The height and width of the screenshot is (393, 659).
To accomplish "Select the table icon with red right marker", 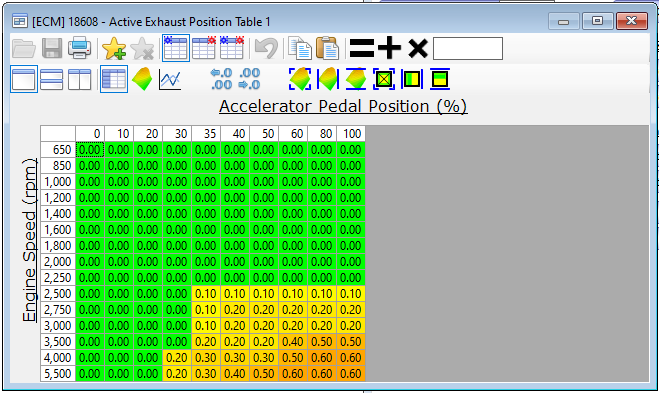I will pyautogui.click(x=204, y=48).
